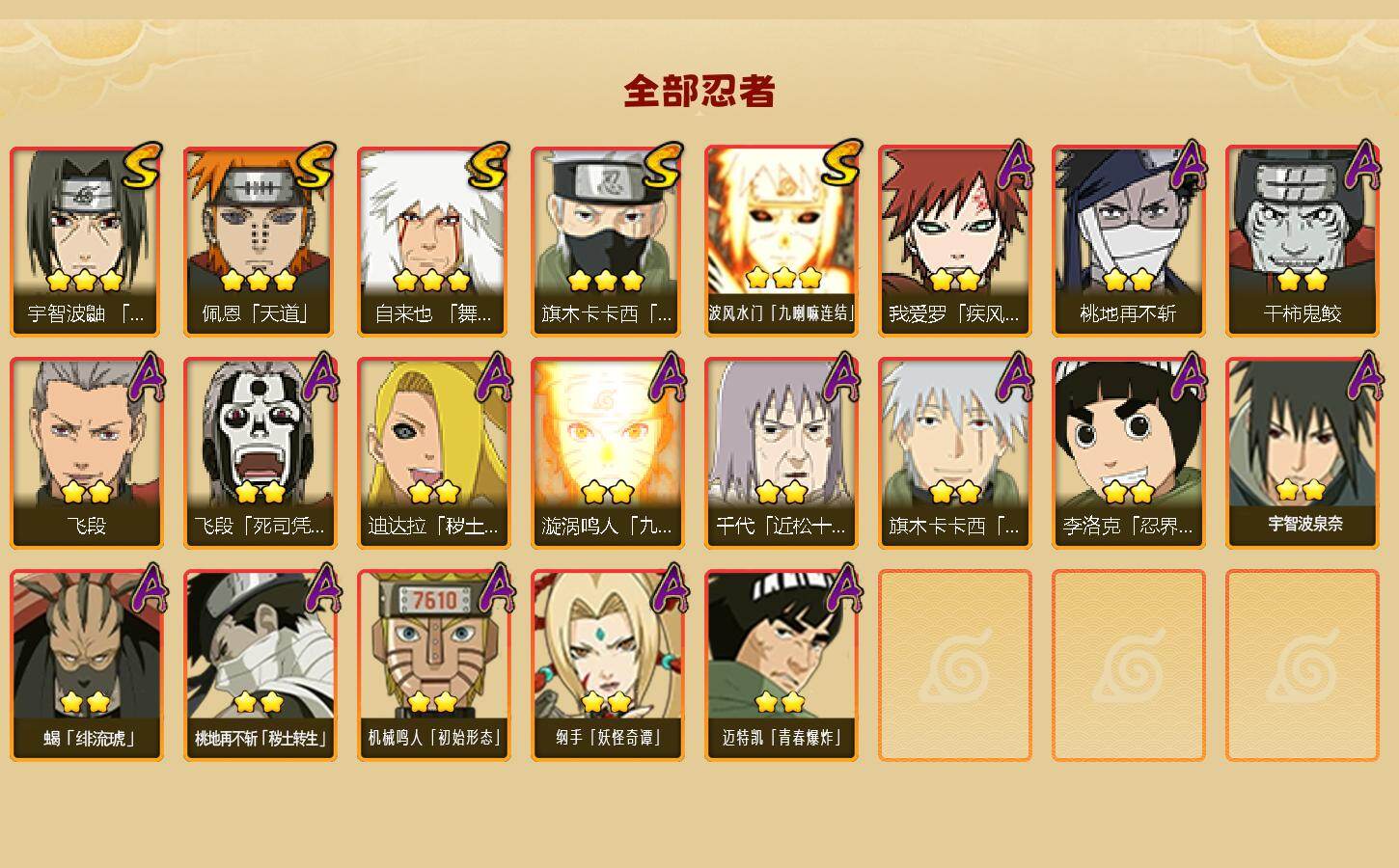Select the 蝎「绯流琥」 ninja card
Image resolution: width=1399 pixels, height=868 pixels.
pyautogui.click(x=86, y=665)
